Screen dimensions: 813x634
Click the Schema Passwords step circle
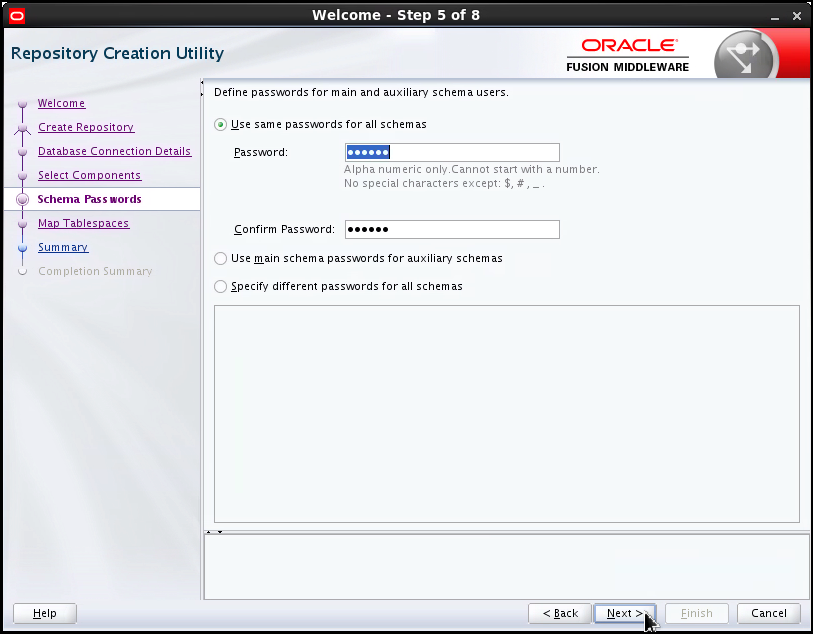22,199
